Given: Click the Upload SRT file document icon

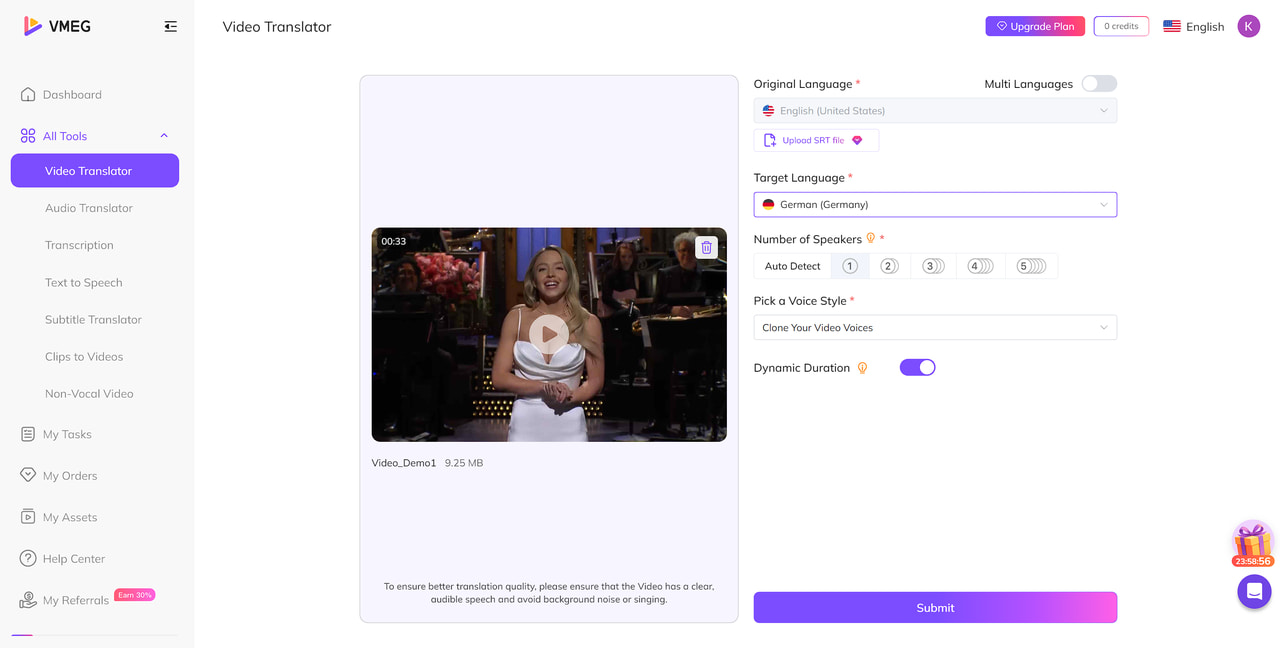Looking at the screenshot, I should click(x=770, y=141).
